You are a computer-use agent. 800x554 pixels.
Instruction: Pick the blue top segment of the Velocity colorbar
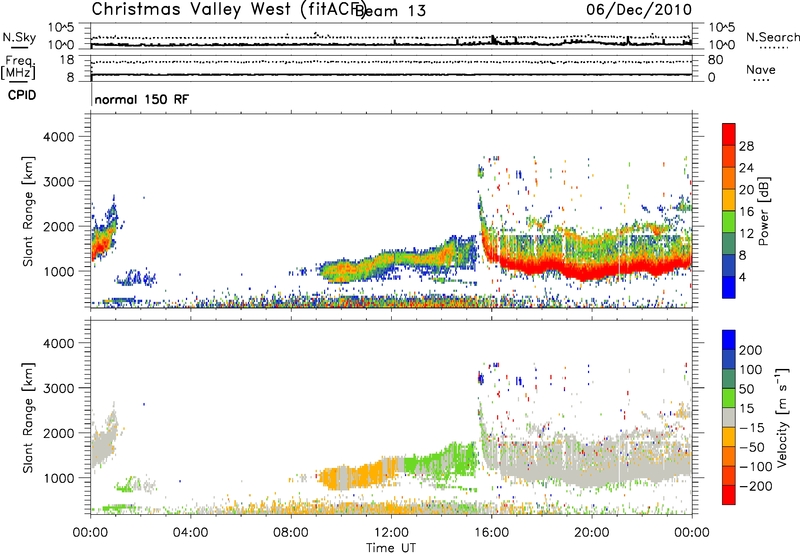(729, 340)
